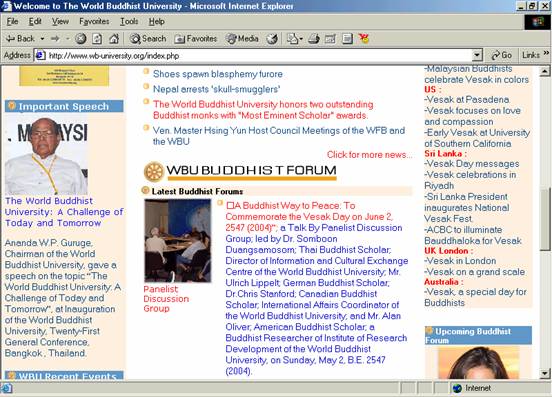
Task: Click the Print toolbar icon
Action: [314, 39]
